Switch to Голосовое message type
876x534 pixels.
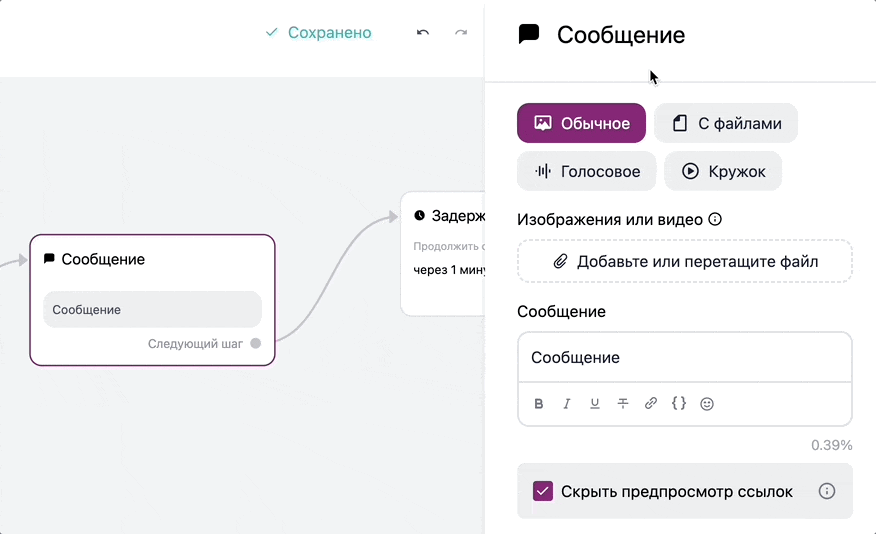[587, 171]
